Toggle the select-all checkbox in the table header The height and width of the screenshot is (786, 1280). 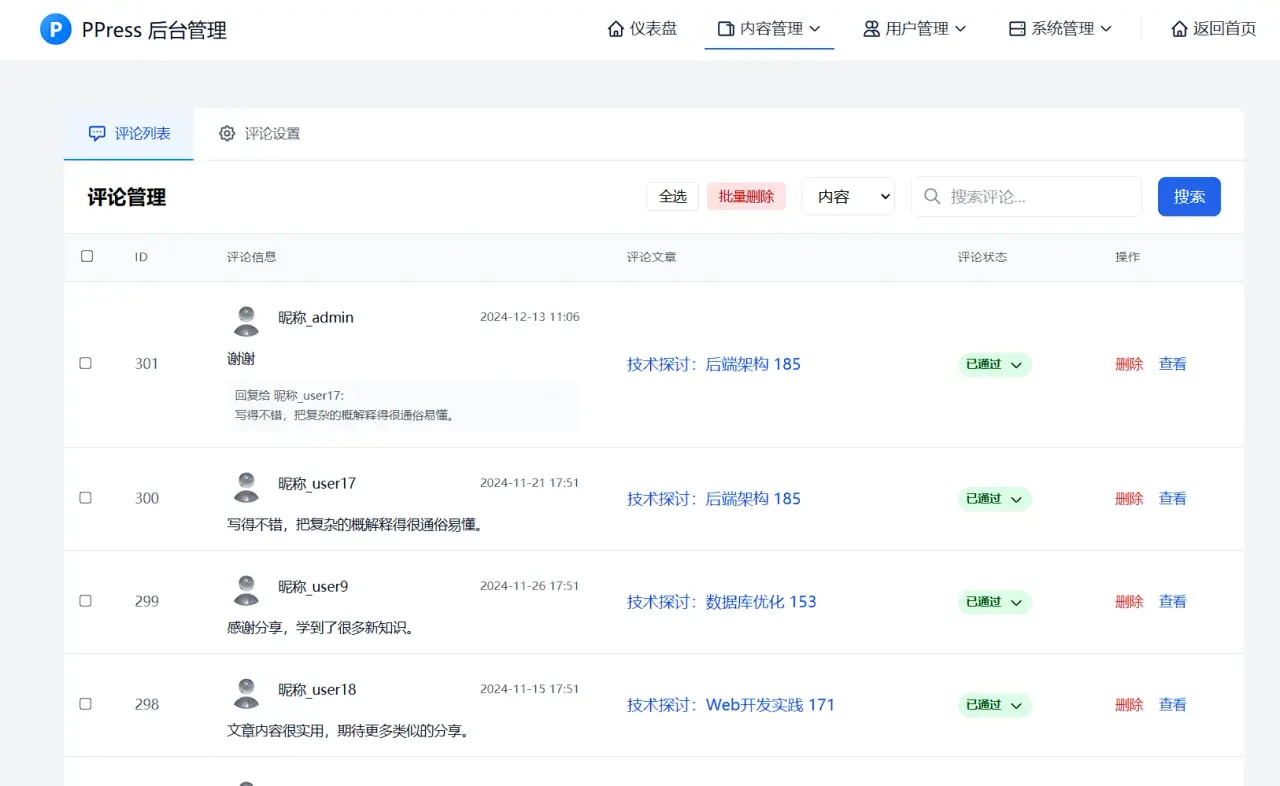pyautogui.click(x=87, y=256)
